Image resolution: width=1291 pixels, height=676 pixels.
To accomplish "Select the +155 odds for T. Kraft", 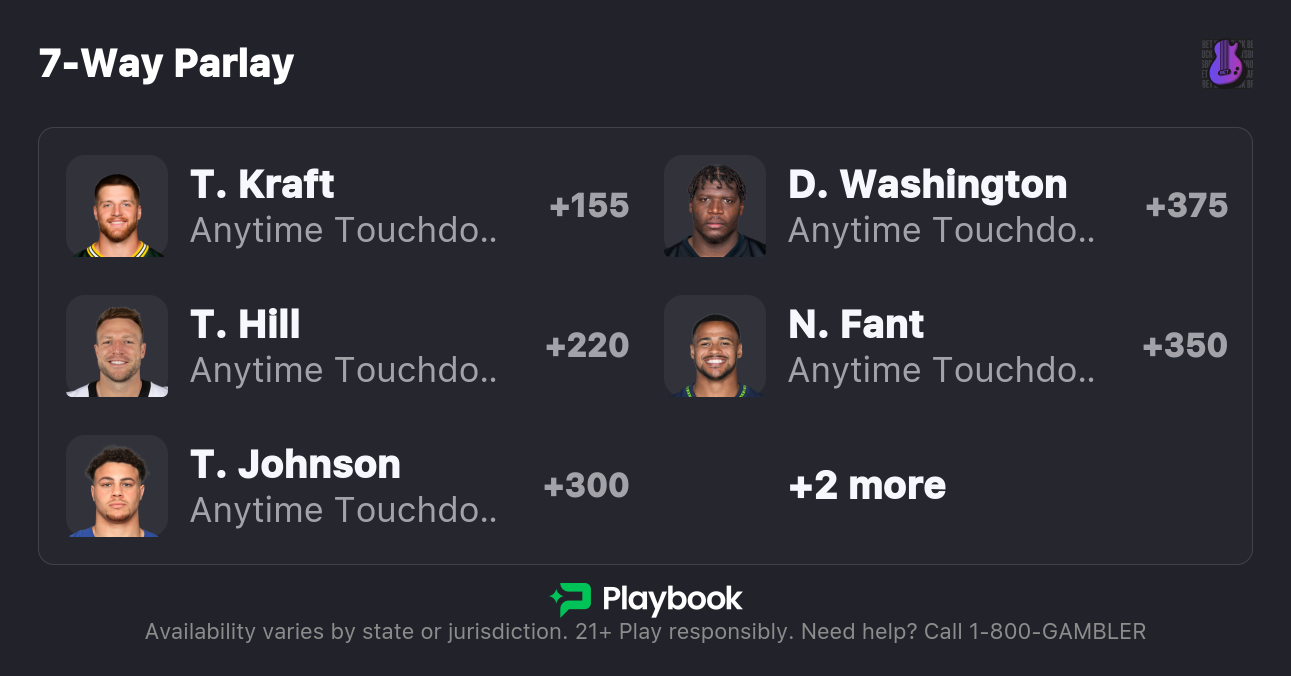I will click(x=589, y=206).
